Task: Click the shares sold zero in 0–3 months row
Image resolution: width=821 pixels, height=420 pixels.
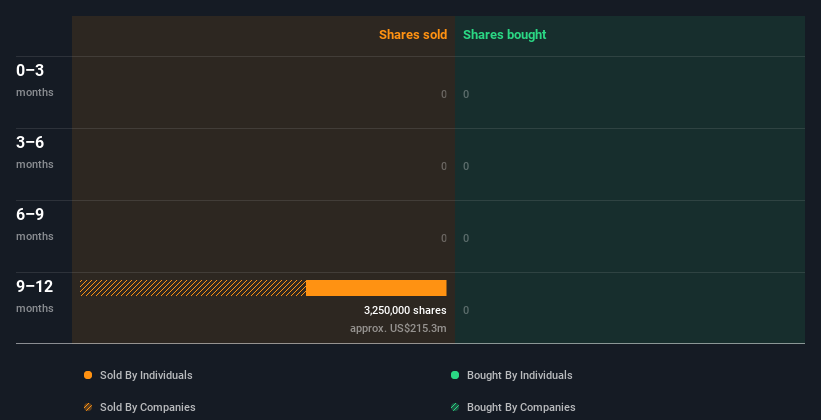Action: [444, 94]
